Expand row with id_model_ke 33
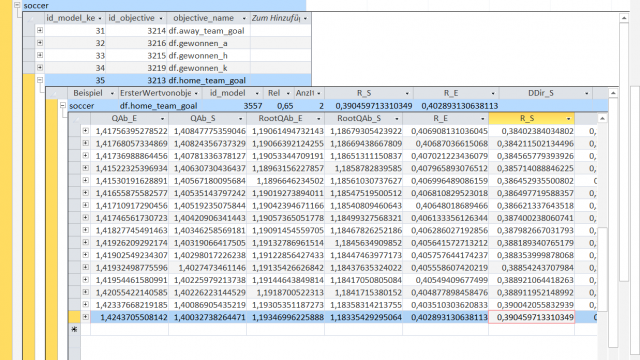 click(40, 55)
